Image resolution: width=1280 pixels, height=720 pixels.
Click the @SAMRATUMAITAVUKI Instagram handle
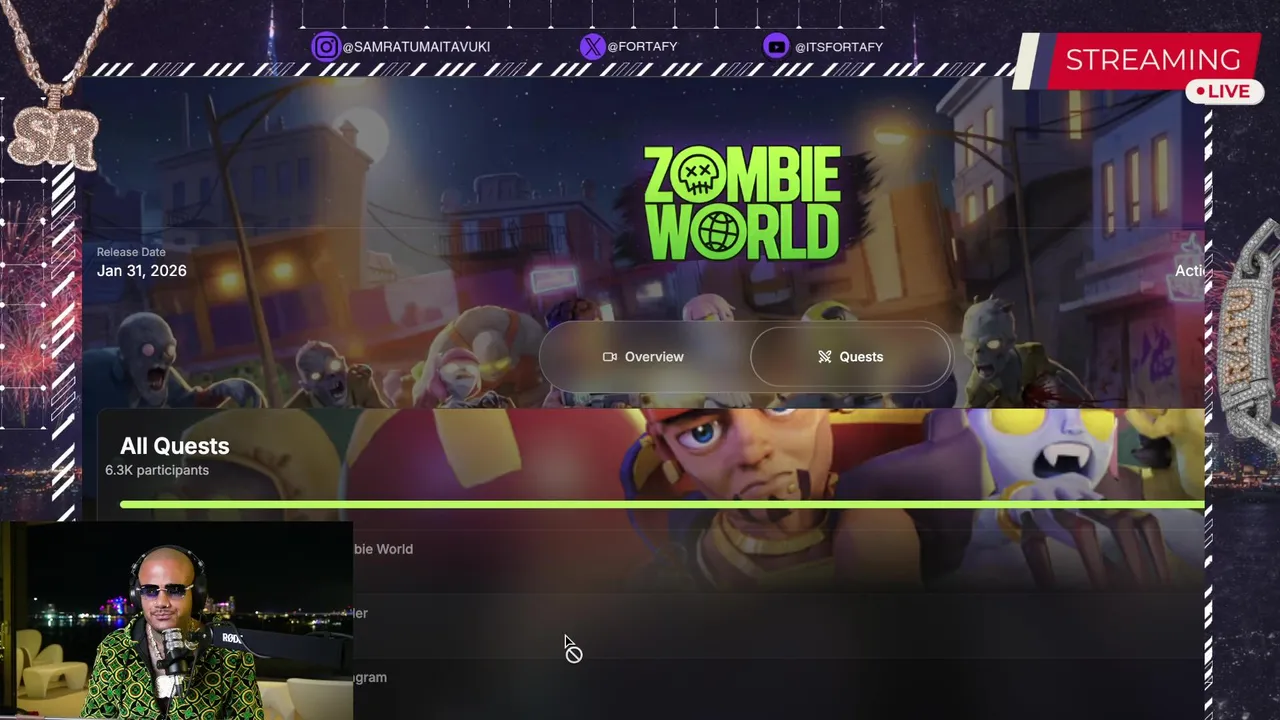416,47
